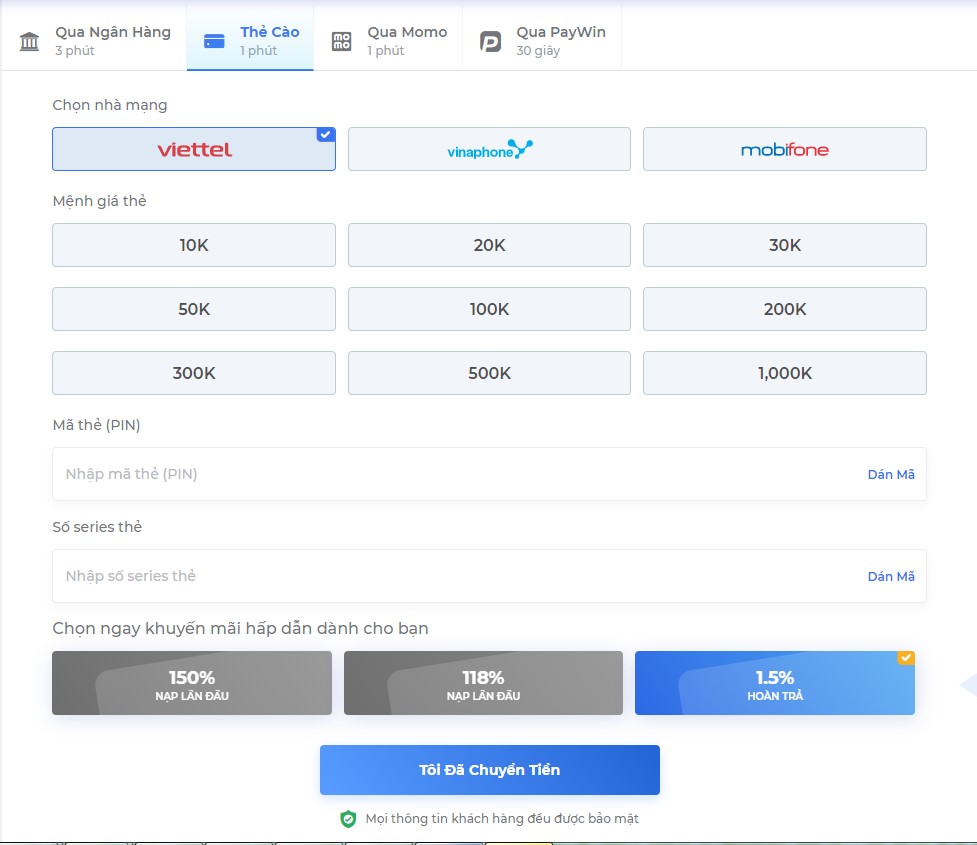Paste code using Dán Mã in PIN field
The width and height of the screenshot is (977, 845).
[x=890, y=474]
